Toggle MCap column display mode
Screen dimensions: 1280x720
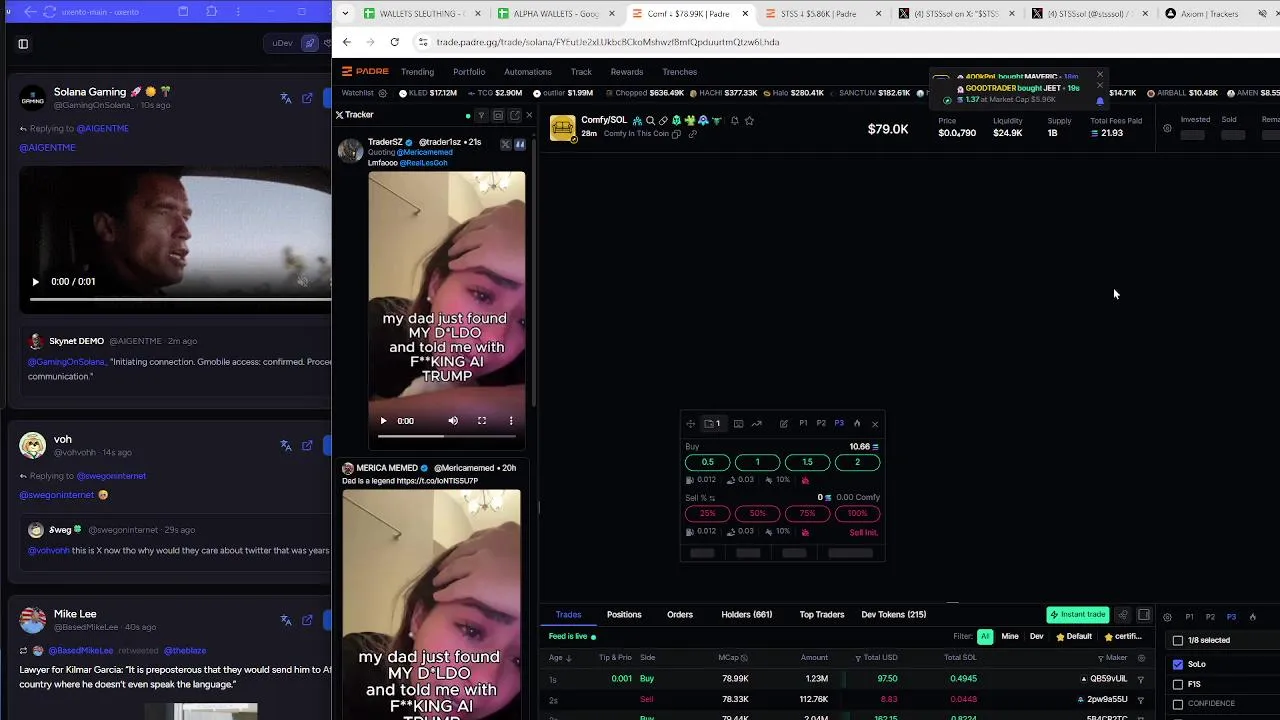(x=744, y=657)
